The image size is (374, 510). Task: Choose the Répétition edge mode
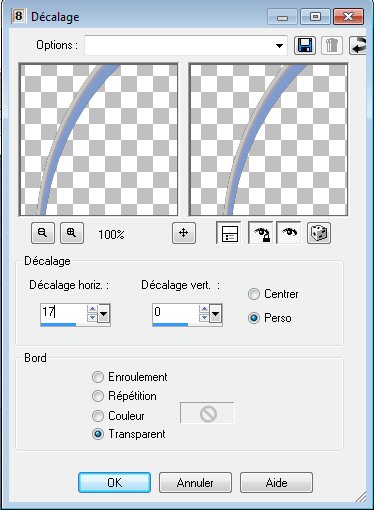tap(98, 396)
